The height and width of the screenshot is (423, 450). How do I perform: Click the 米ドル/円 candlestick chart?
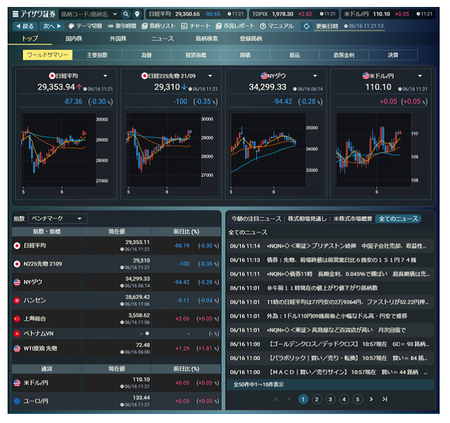pyautogui.click(x=373, y=150)
